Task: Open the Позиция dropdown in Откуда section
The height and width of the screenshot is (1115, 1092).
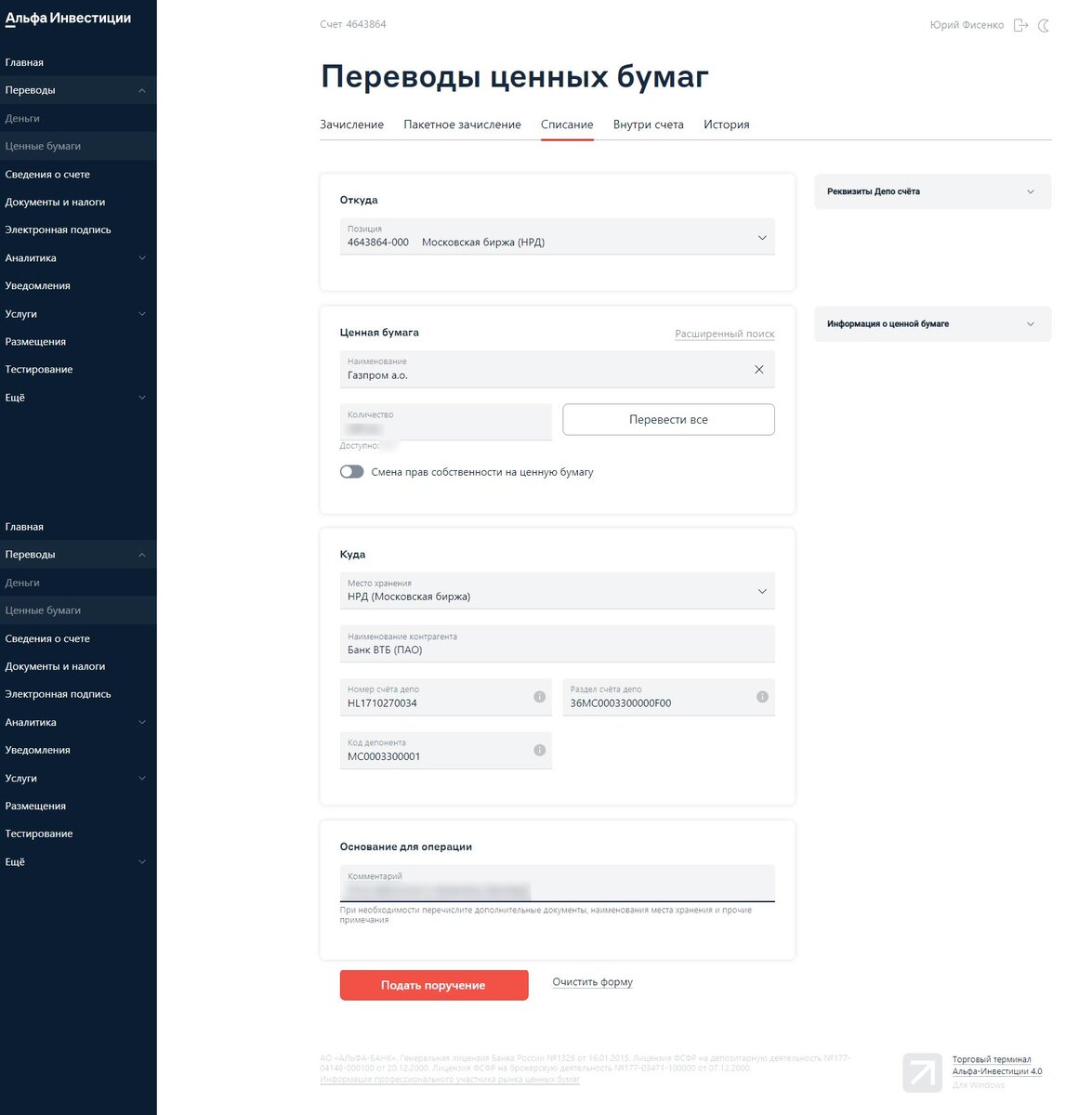Action: 762,236
